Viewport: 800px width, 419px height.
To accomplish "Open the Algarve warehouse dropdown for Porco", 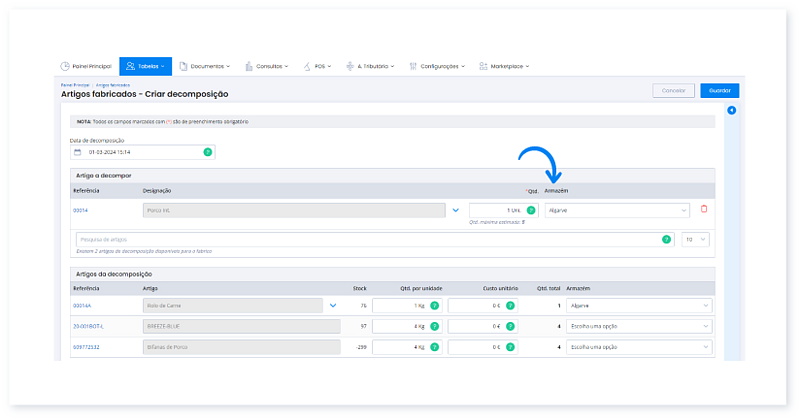I will (617, 210).
